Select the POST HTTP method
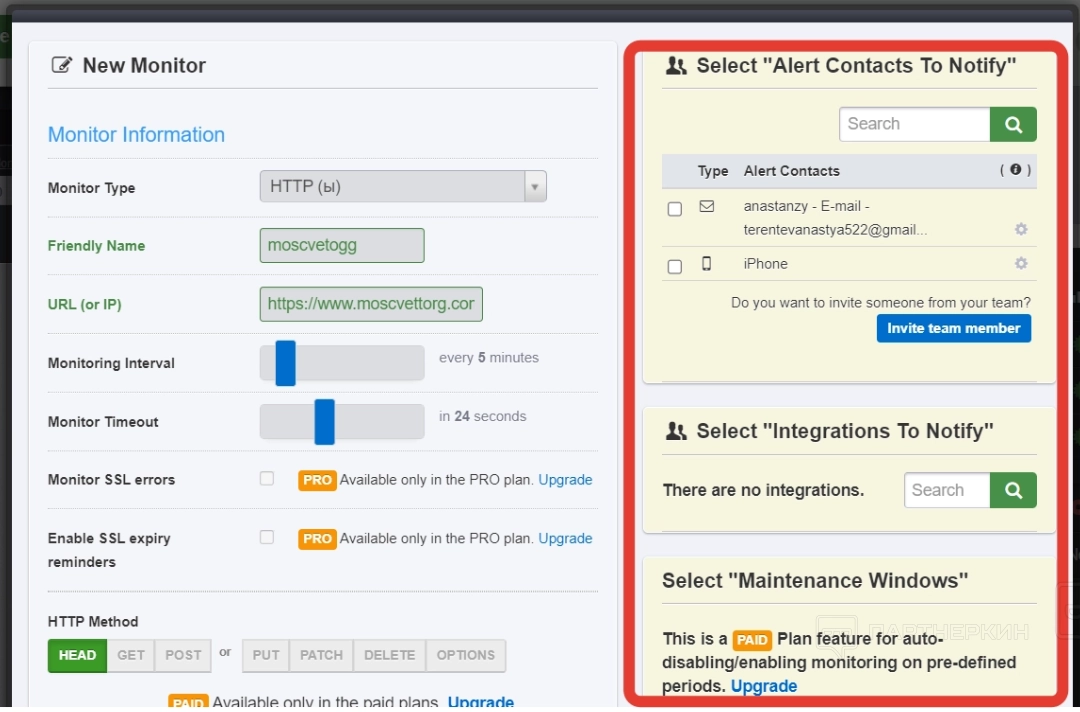 coord(183,655)
